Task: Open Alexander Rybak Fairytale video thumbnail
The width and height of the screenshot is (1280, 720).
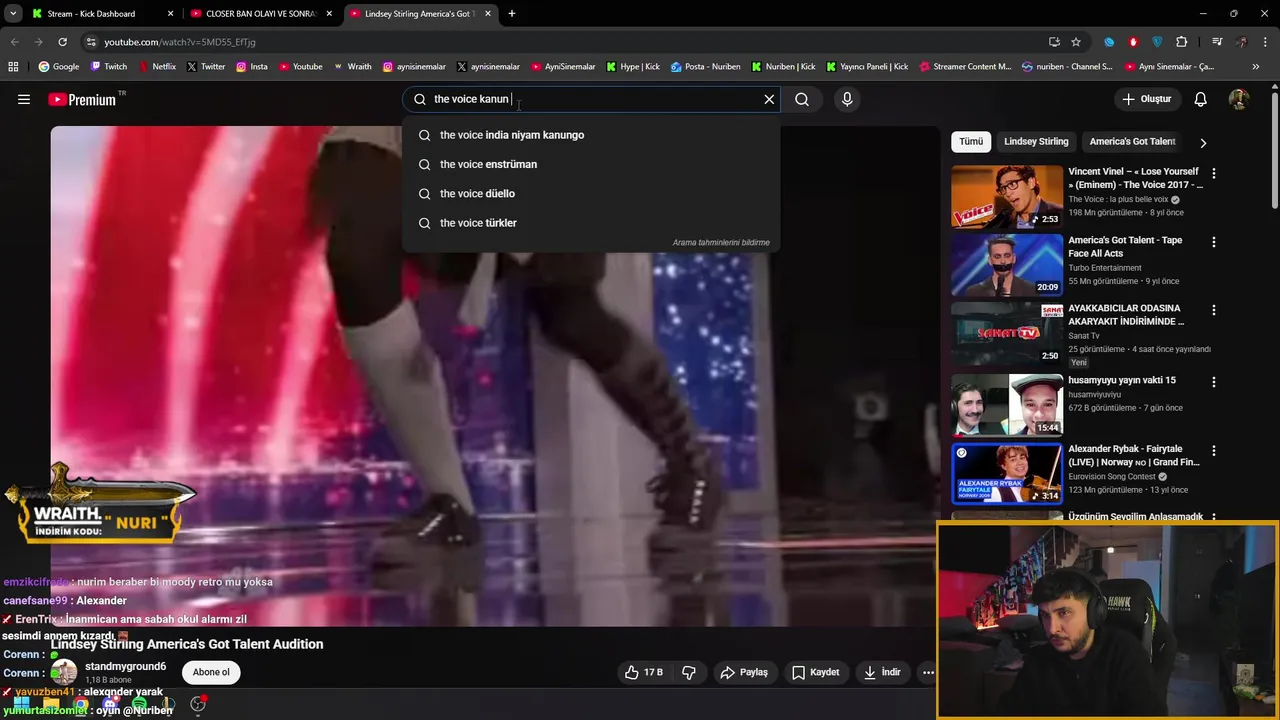Action: click(x=1007, y=473)
